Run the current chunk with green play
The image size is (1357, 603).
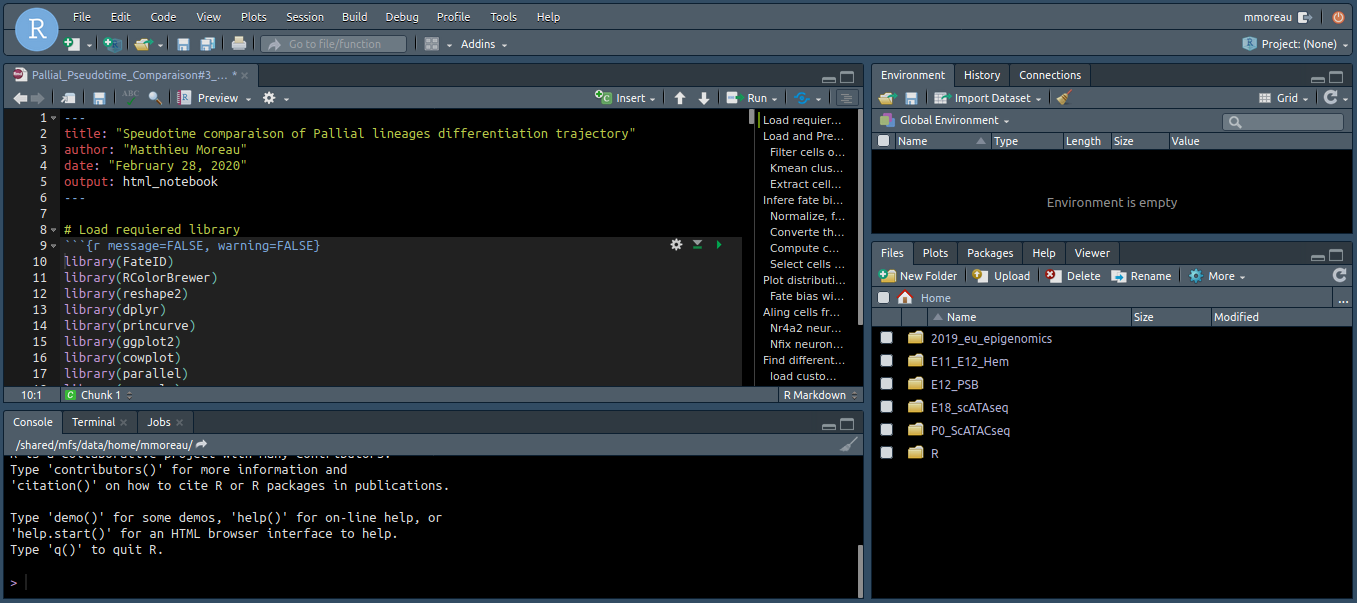click(x=719, y=245)
